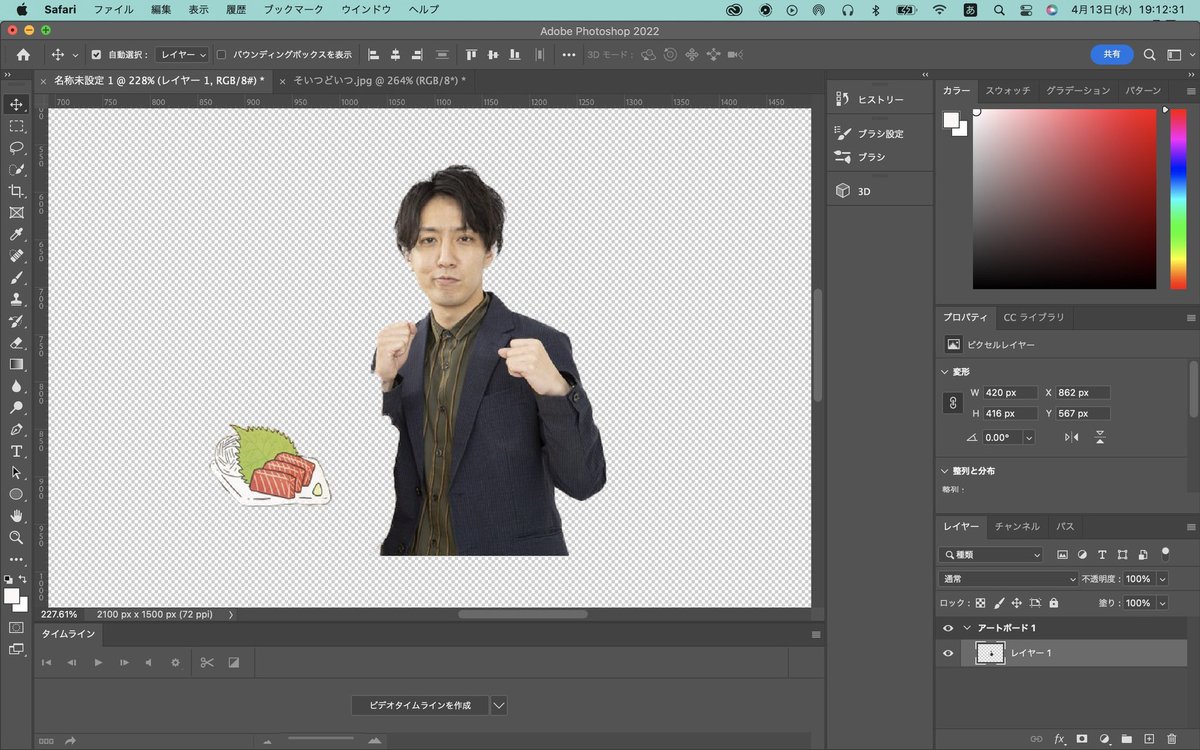Screen dimensions: 1200x750
Task: Select the Horizontal Type tool
Action: [x=16, y=451]
